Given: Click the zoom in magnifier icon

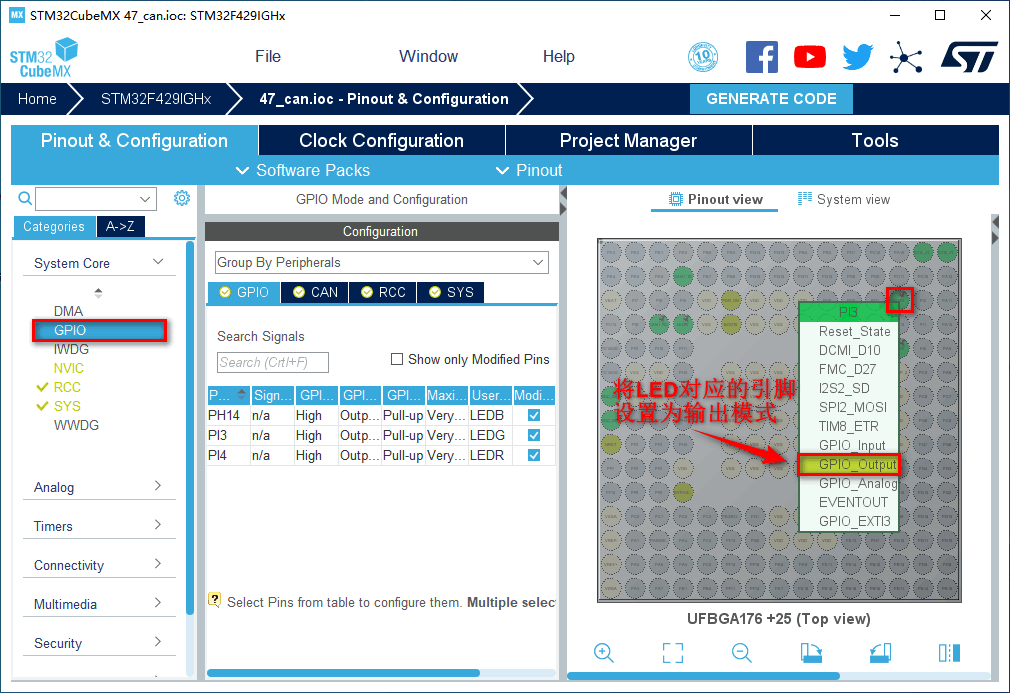Looking at the screenshot, I should [x=603, y=653].
